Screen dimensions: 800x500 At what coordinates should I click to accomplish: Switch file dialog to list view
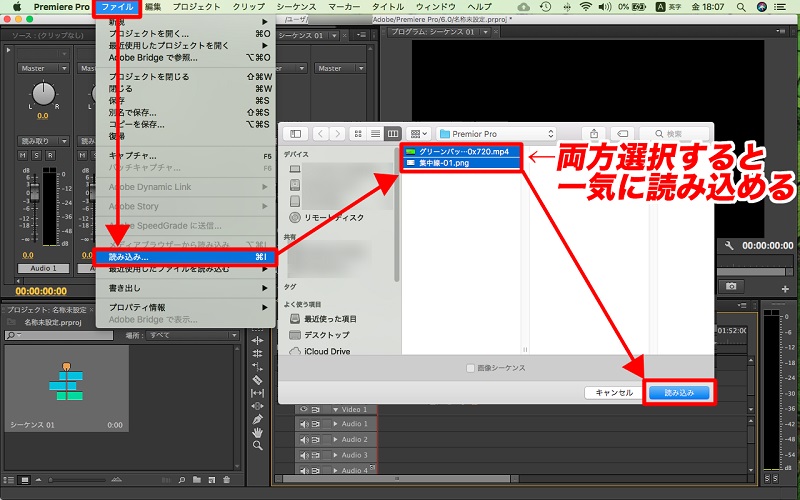[376, 134]
